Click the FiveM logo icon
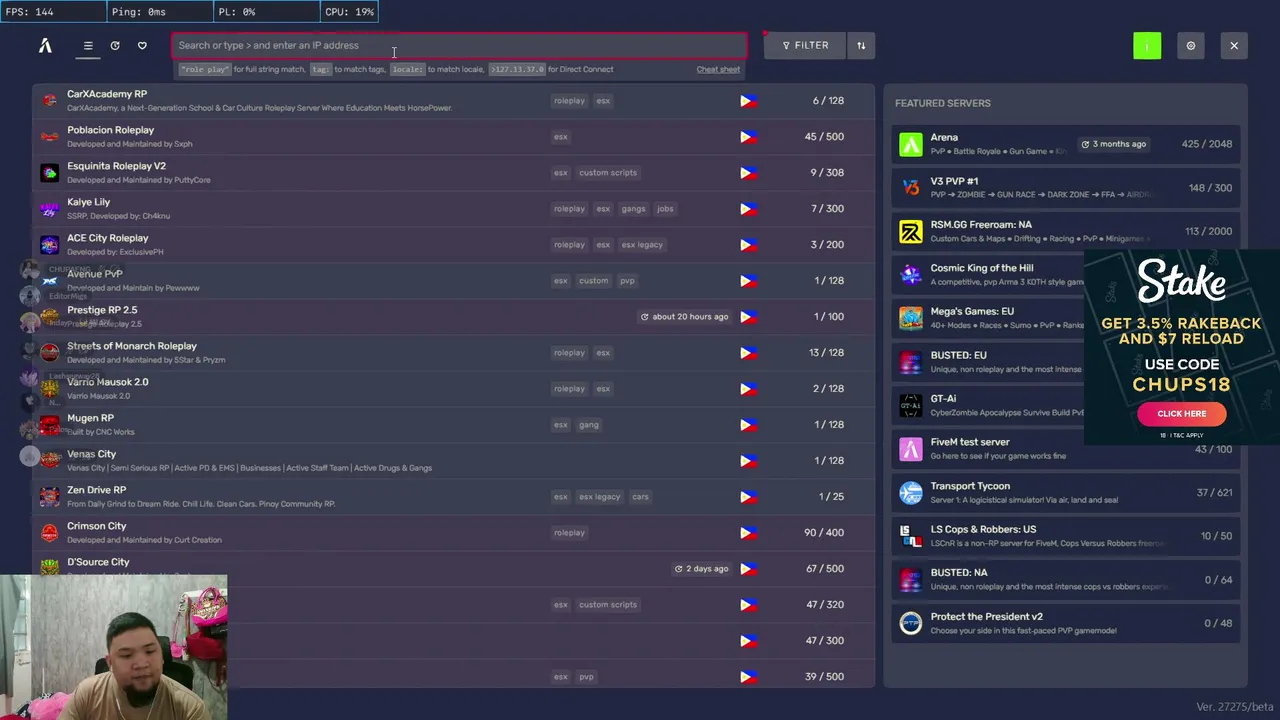 [45, 45]
